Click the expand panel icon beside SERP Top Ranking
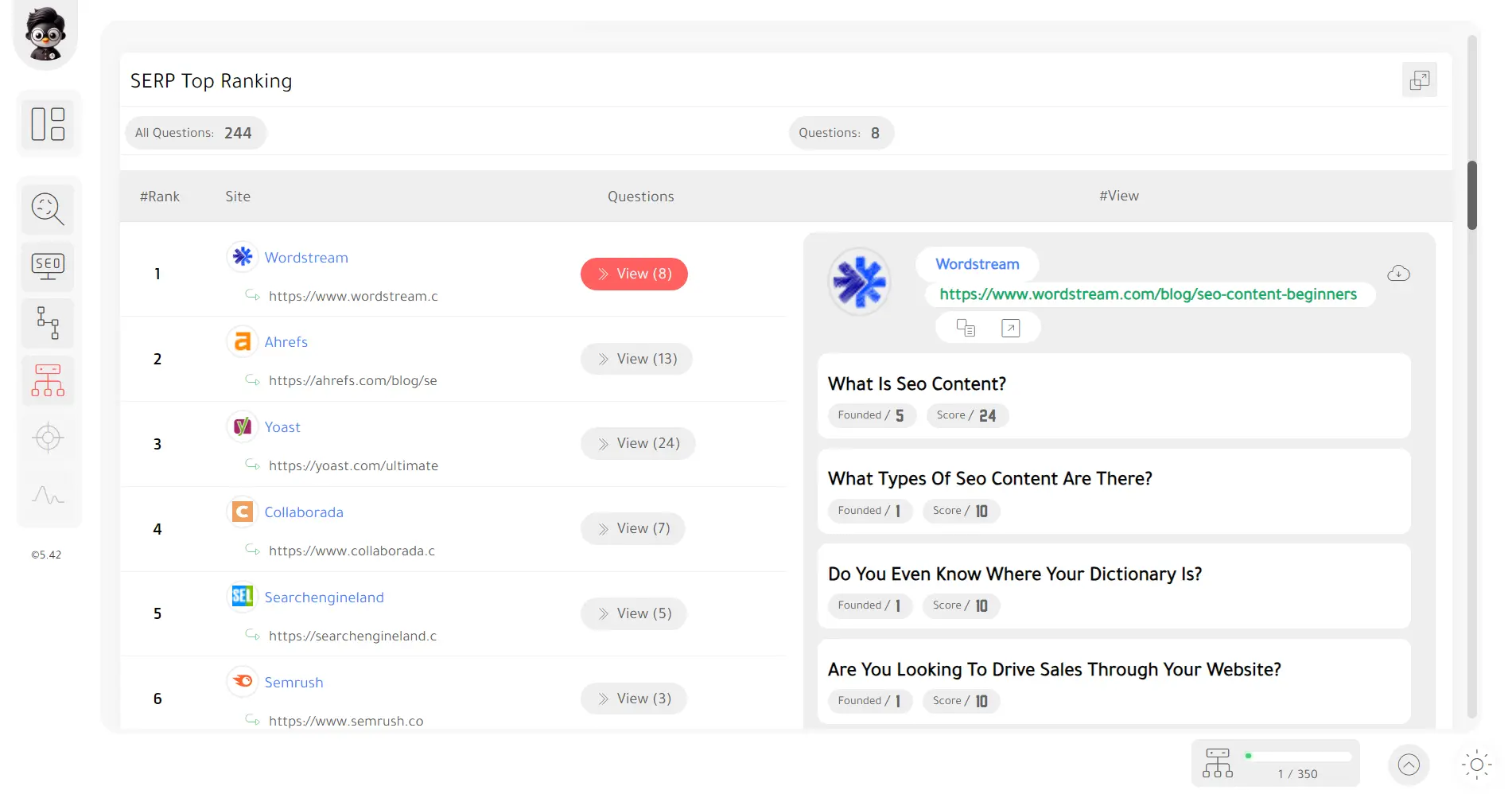The height and width of the screenshot is (794, 1512). click(x=1419, y=80)
